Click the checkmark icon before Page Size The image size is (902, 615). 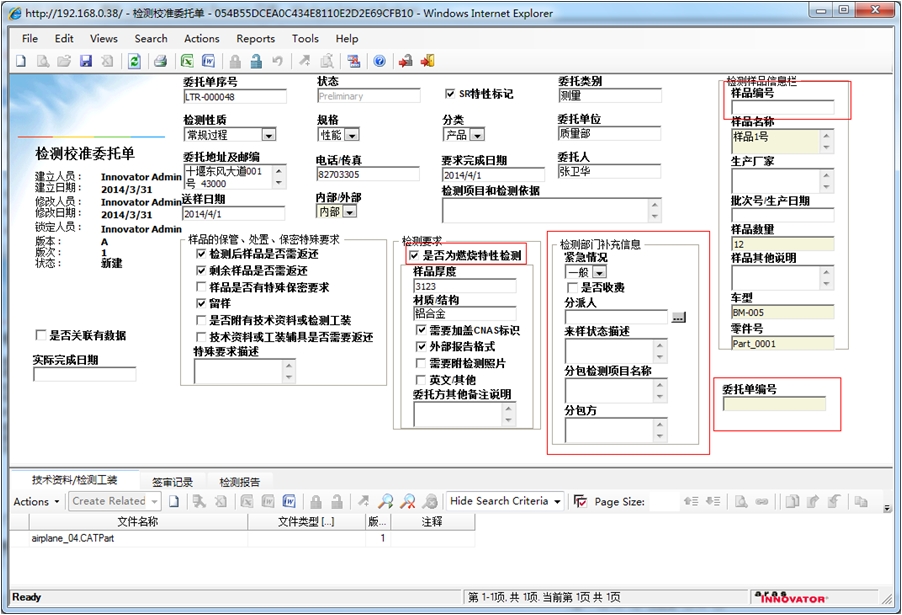(580, 502)
